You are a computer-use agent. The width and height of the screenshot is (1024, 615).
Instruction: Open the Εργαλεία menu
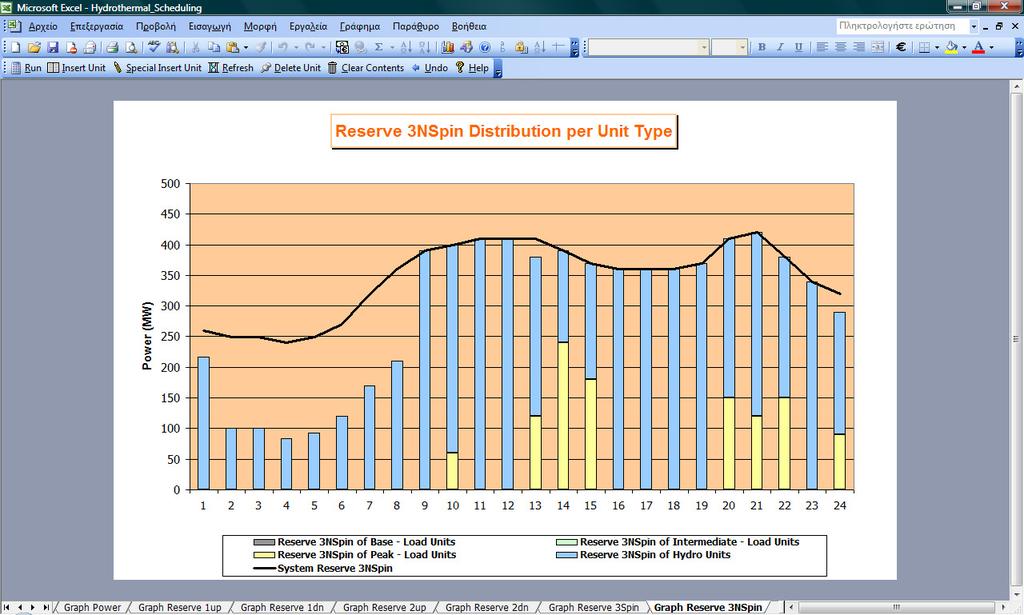[x=308, y=27]
